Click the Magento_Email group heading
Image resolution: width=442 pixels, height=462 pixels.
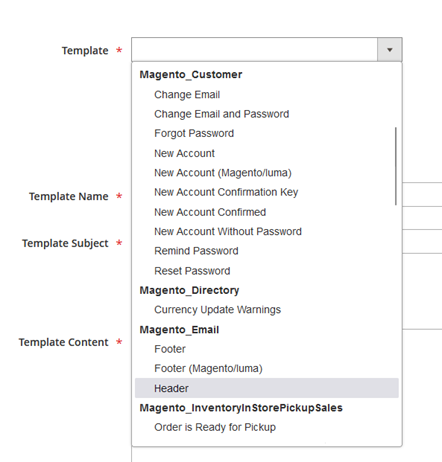[179, 330]
